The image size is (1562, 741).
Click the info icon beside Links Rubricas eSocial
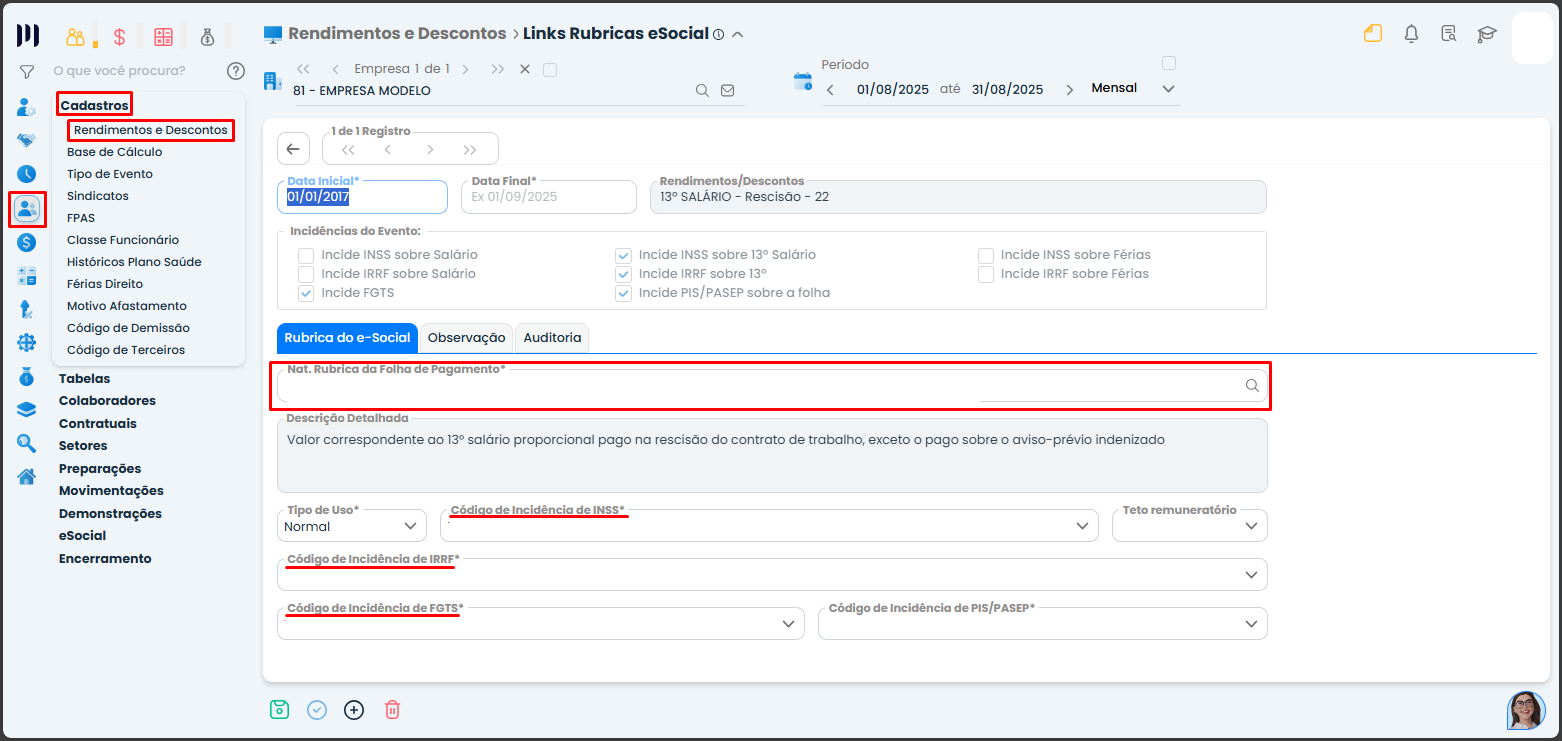point(718,34)
